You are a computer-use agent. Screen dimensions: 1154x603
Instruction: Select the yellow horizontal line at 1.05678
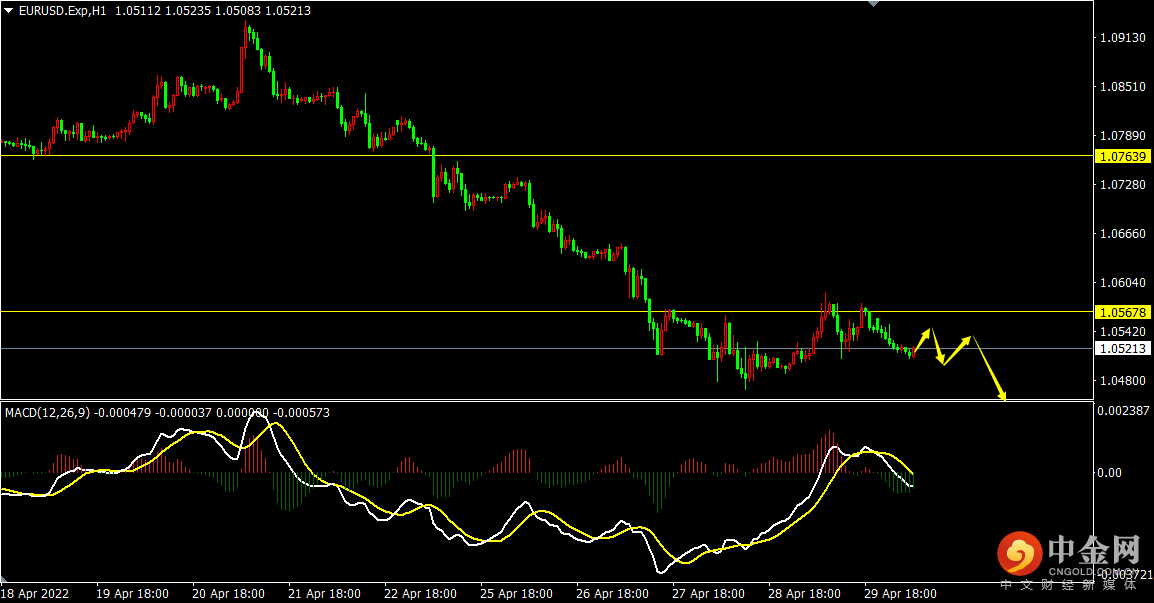click(x=547, y=311)
